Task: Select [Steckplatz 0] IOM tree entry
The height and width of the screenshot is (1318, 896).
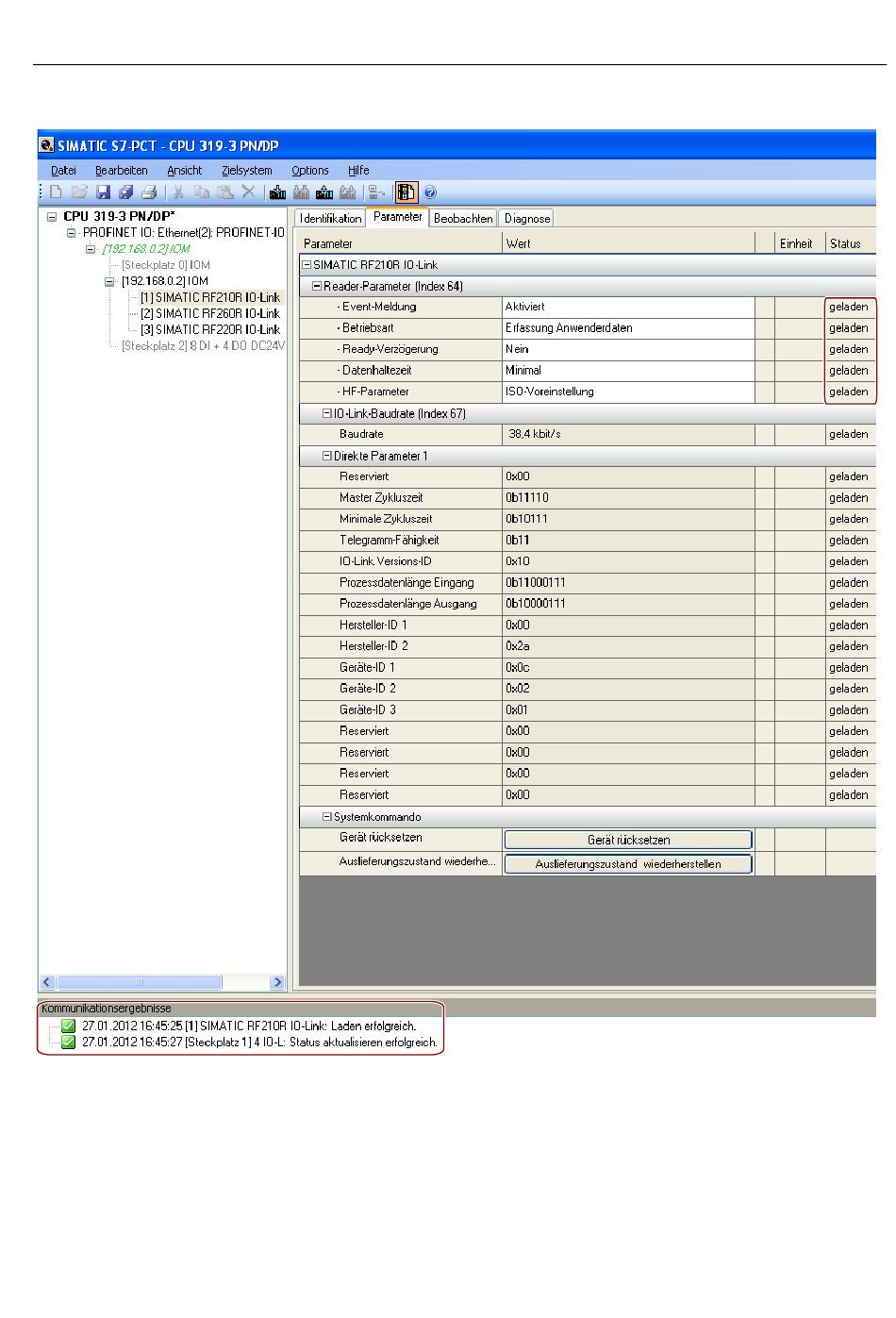Action: pyautogui.click(x=166, y=265)
